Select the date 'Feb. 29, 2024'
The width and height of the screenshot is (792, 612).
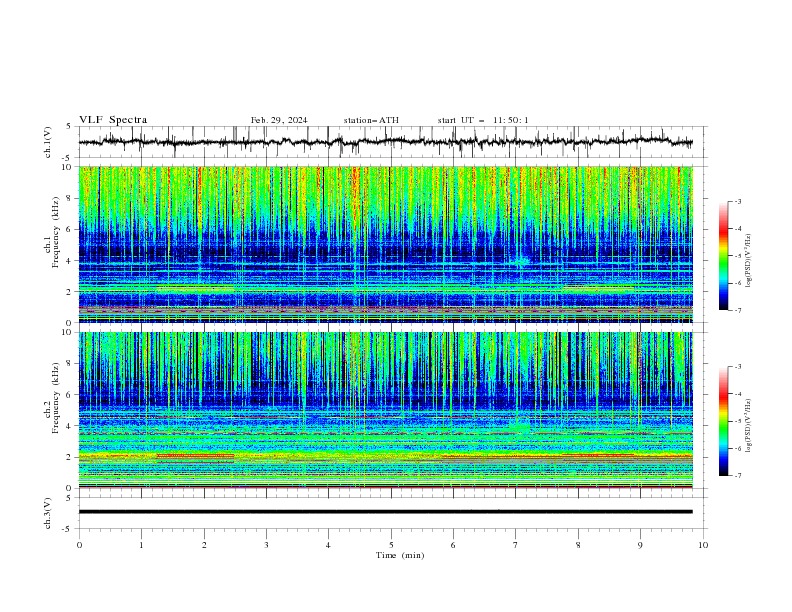pos(279,120)
